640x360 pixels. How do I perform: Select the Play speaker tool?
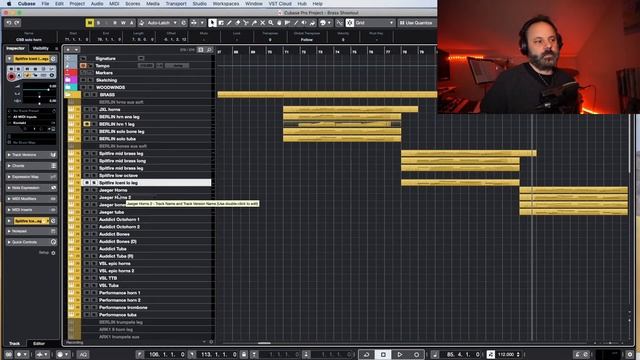(304, 23)
